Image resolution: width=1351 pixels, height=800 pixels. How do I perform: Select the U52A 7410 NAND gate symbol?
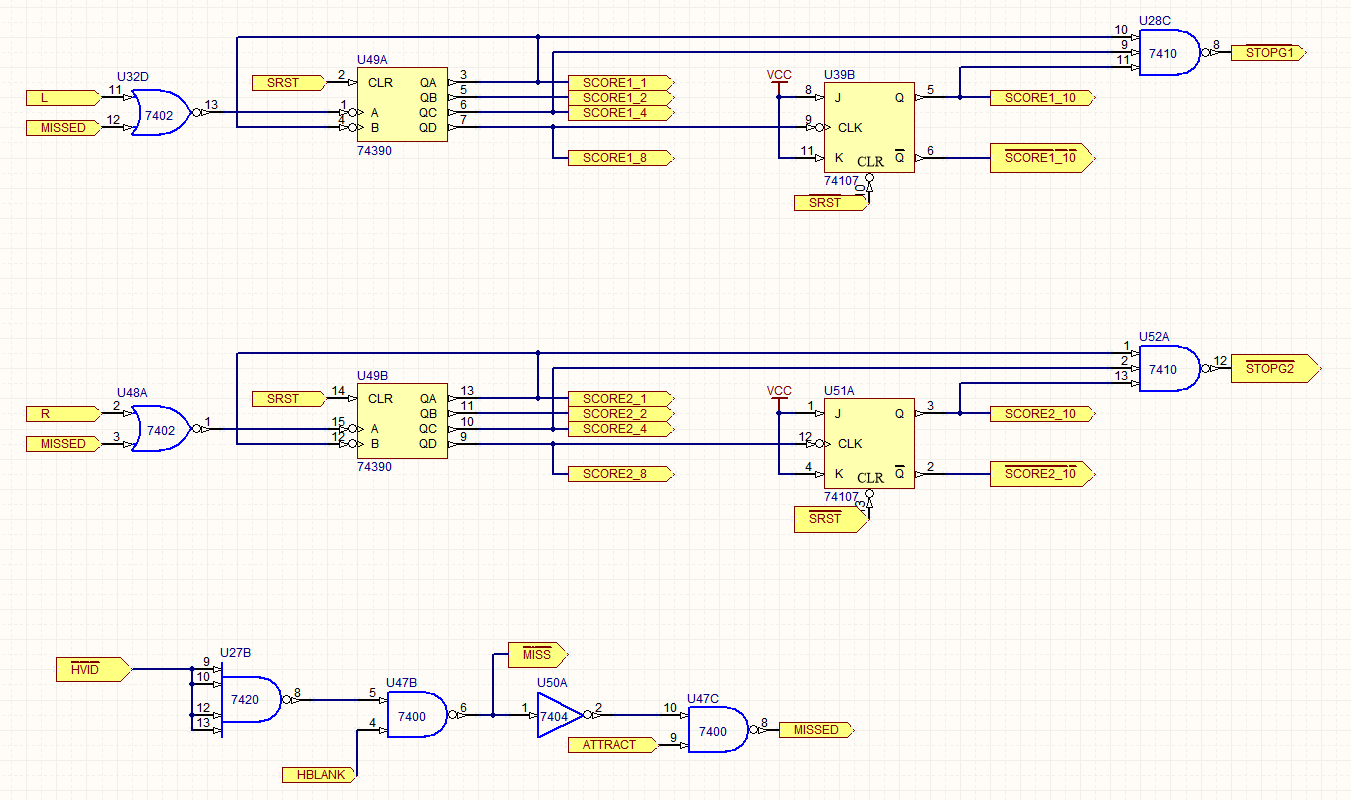(x=1169, y=369)
